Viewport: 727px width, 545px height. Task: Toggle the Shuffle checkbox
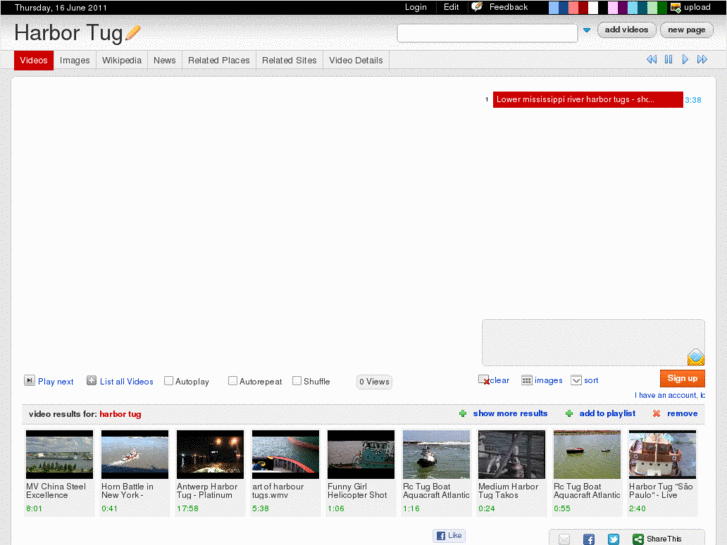[297, 381]
